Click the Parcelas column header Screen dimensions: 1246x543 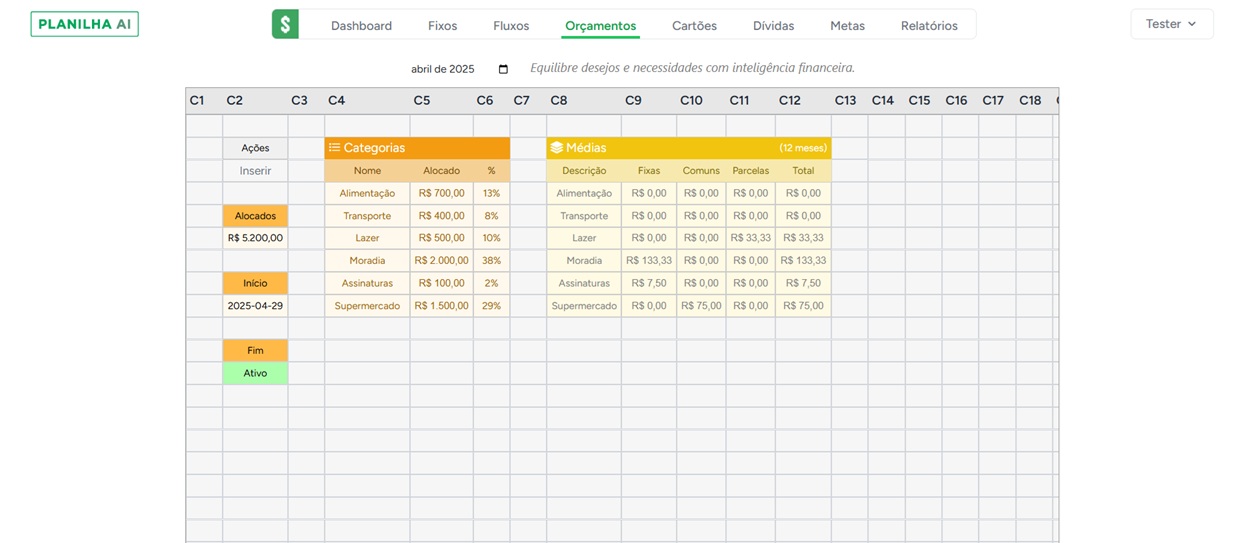(x=751, y=171)
